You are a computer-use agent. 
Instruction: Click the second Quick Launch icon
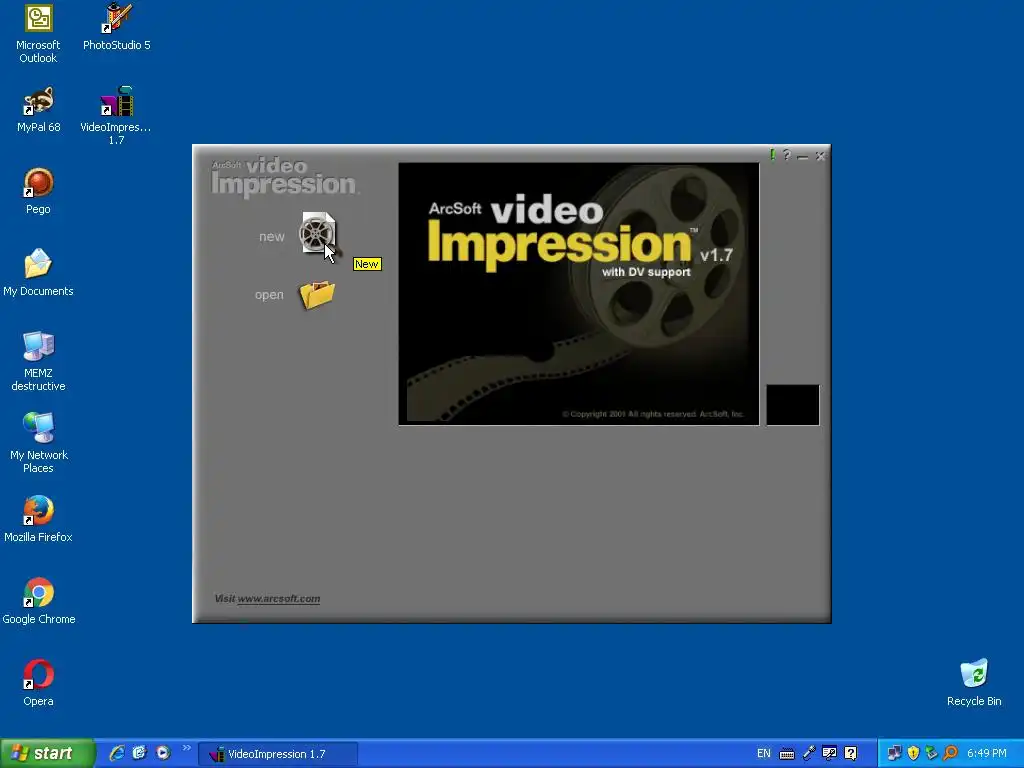click(139, 753)
